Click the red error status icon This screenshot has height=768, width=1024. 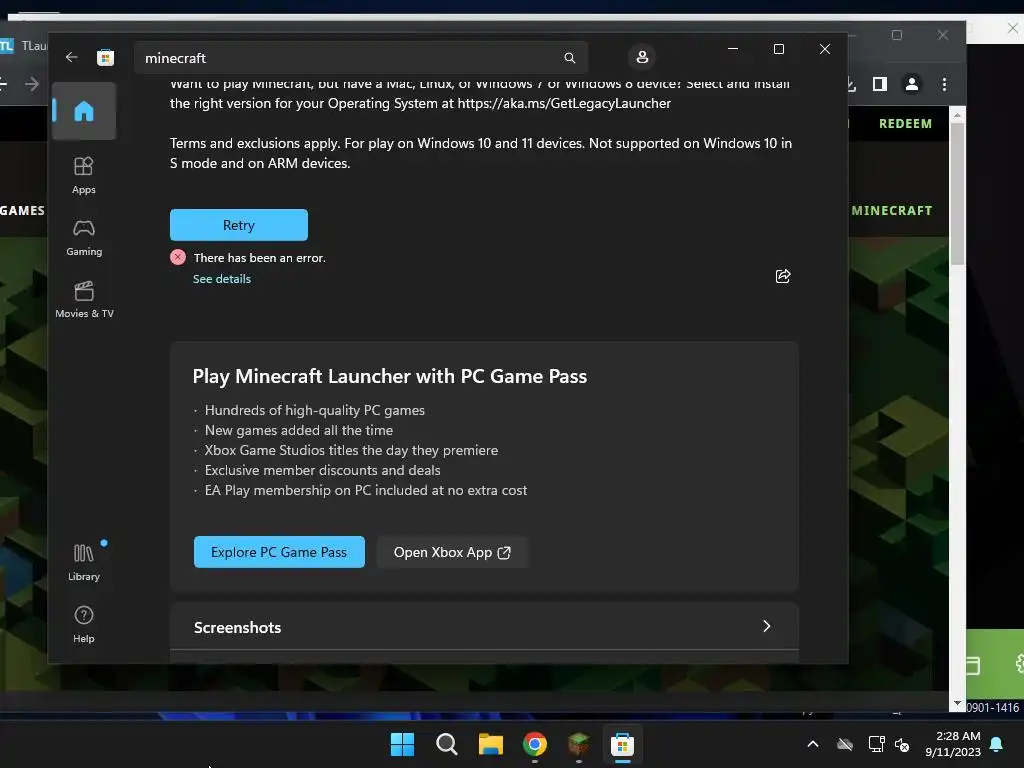click(x=178, y=257)
